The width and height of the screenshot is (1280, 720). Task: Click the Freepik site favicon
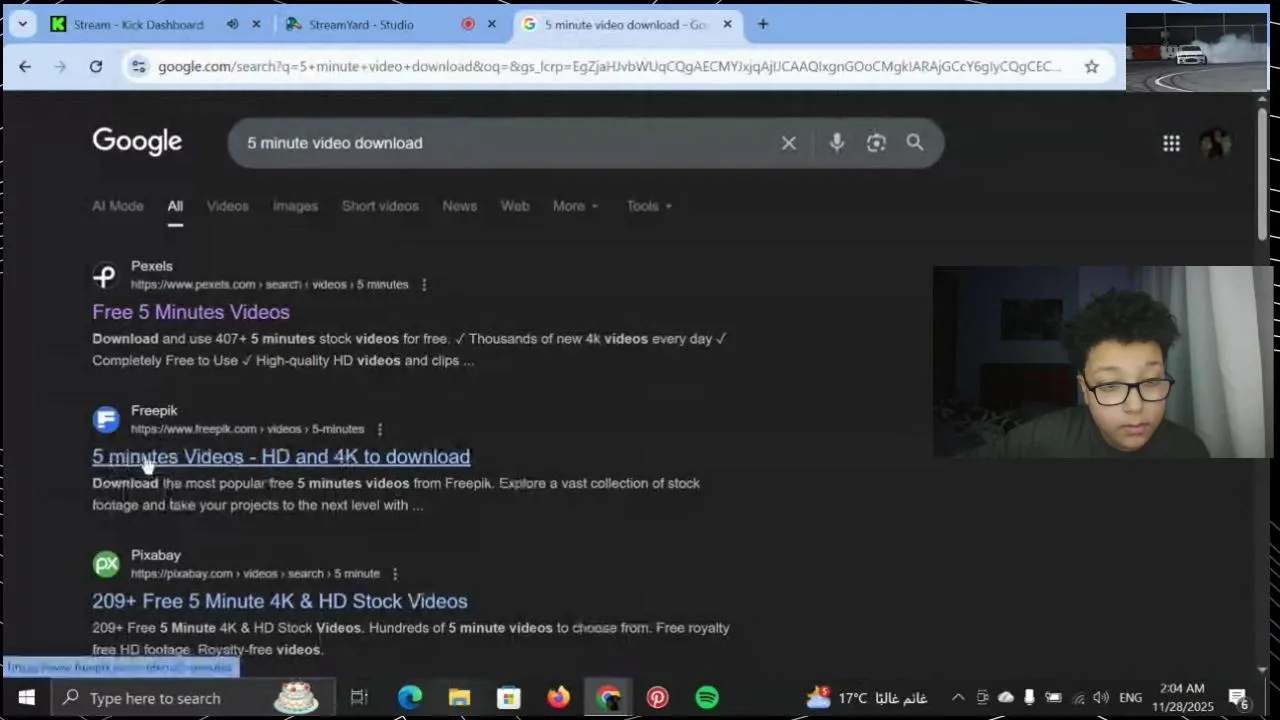click(106, 420)
